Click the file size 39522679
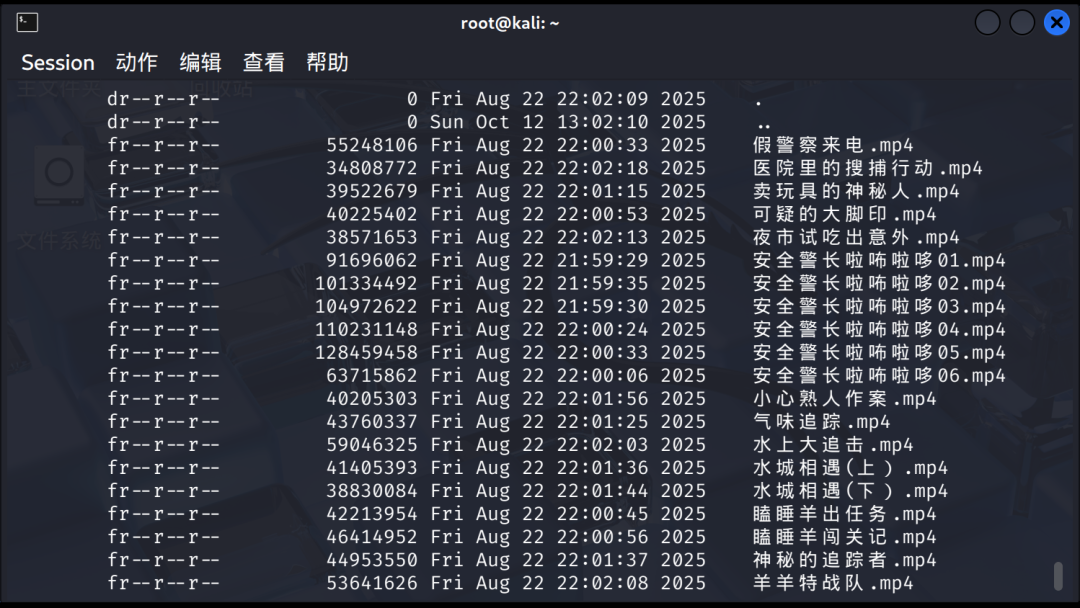Image resolution: width=1080 pixels, height=608 pixels. tap(372, 191)
